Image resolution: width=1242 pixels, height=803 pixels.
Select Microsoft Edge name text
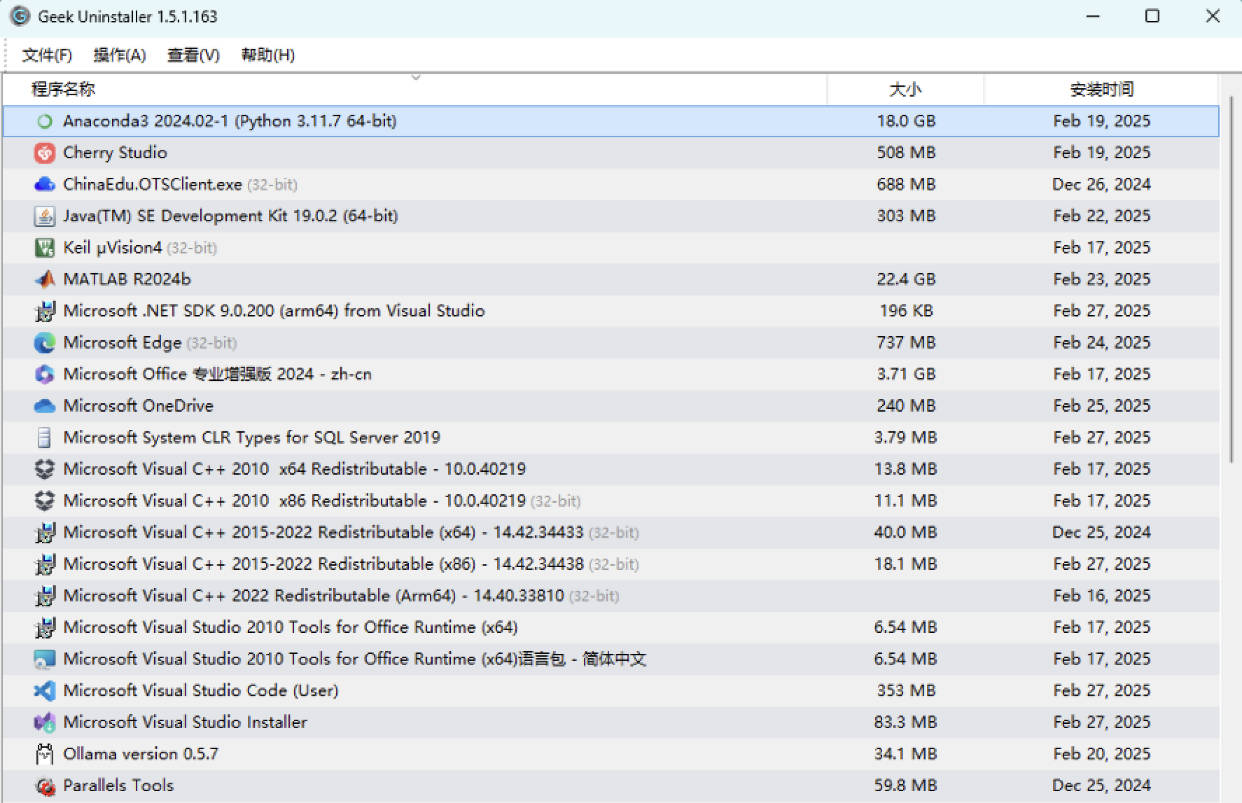click(x=122, y=343)
